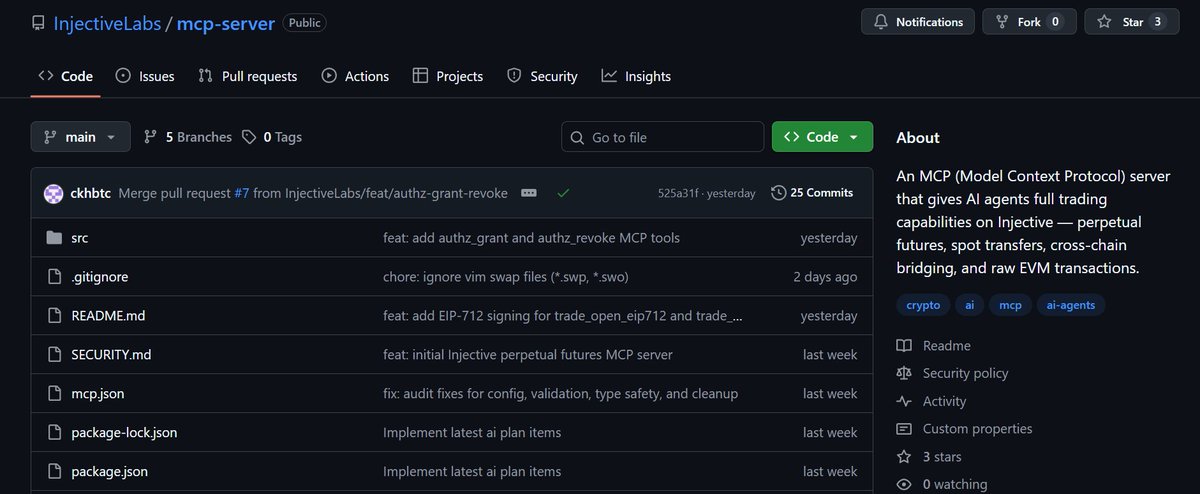
Task: Click the file icon beside SECURITY.md
Action: (x=54, y=355)
